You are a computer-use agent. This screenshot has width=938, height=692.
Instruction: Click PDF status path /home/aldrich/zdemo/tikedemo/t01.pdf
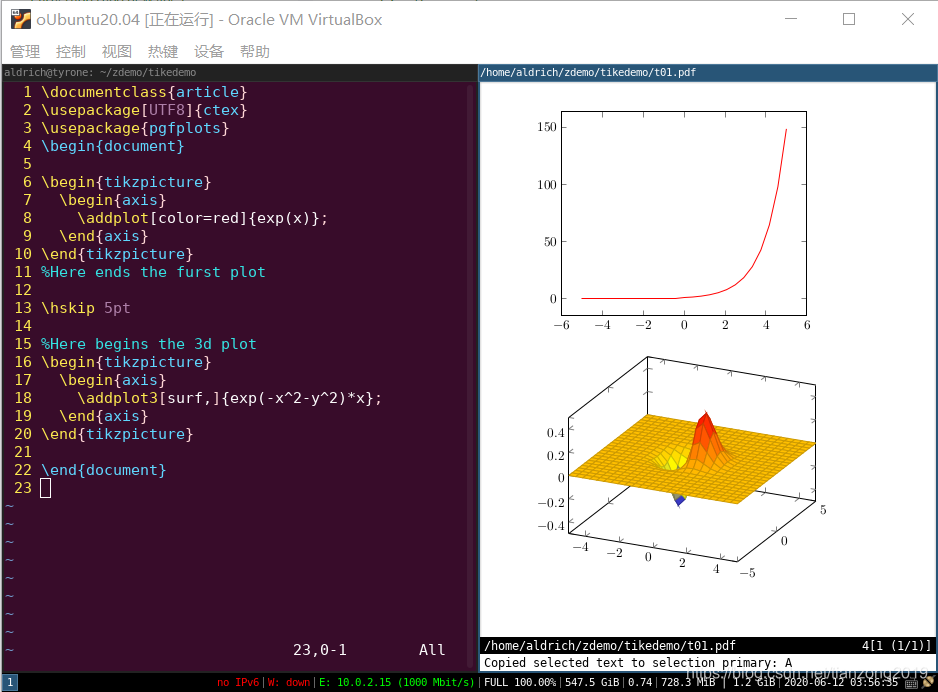(x=610, y=645)
